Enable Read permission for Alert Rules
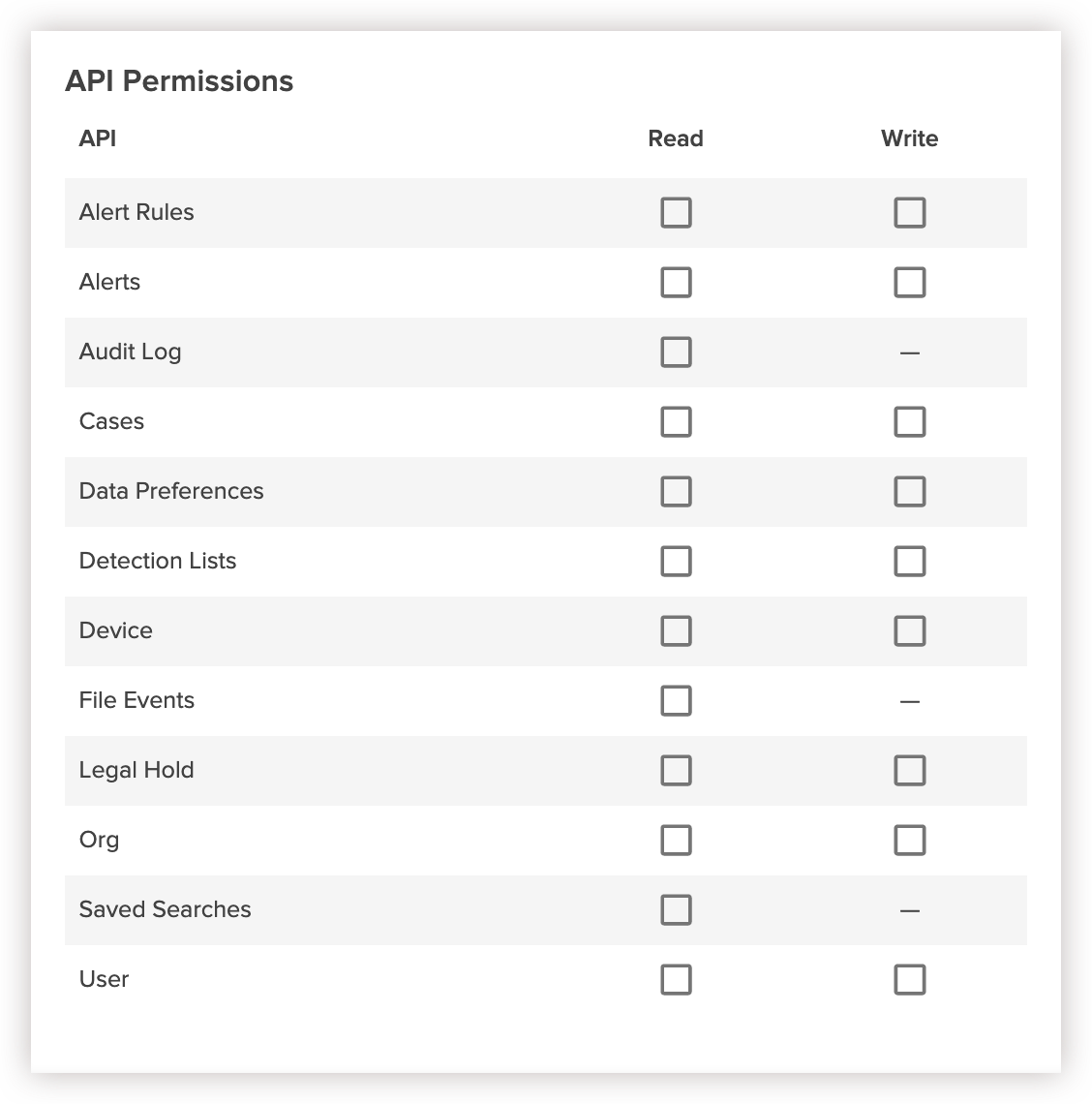Screen dimensions: 1092x1104 676,212
